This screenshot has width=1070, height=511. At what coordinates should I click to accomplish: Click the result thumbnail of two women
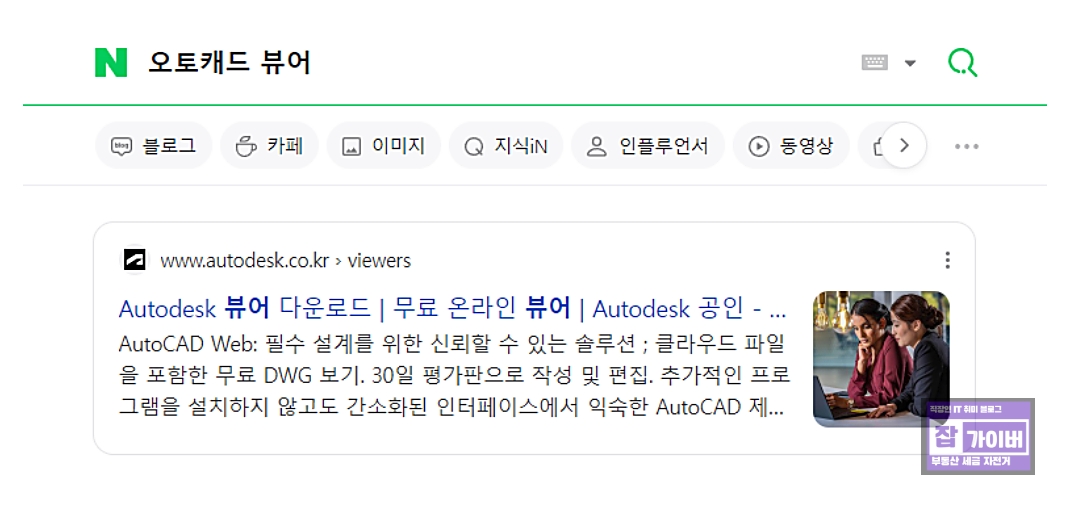[x=881, y=359]
